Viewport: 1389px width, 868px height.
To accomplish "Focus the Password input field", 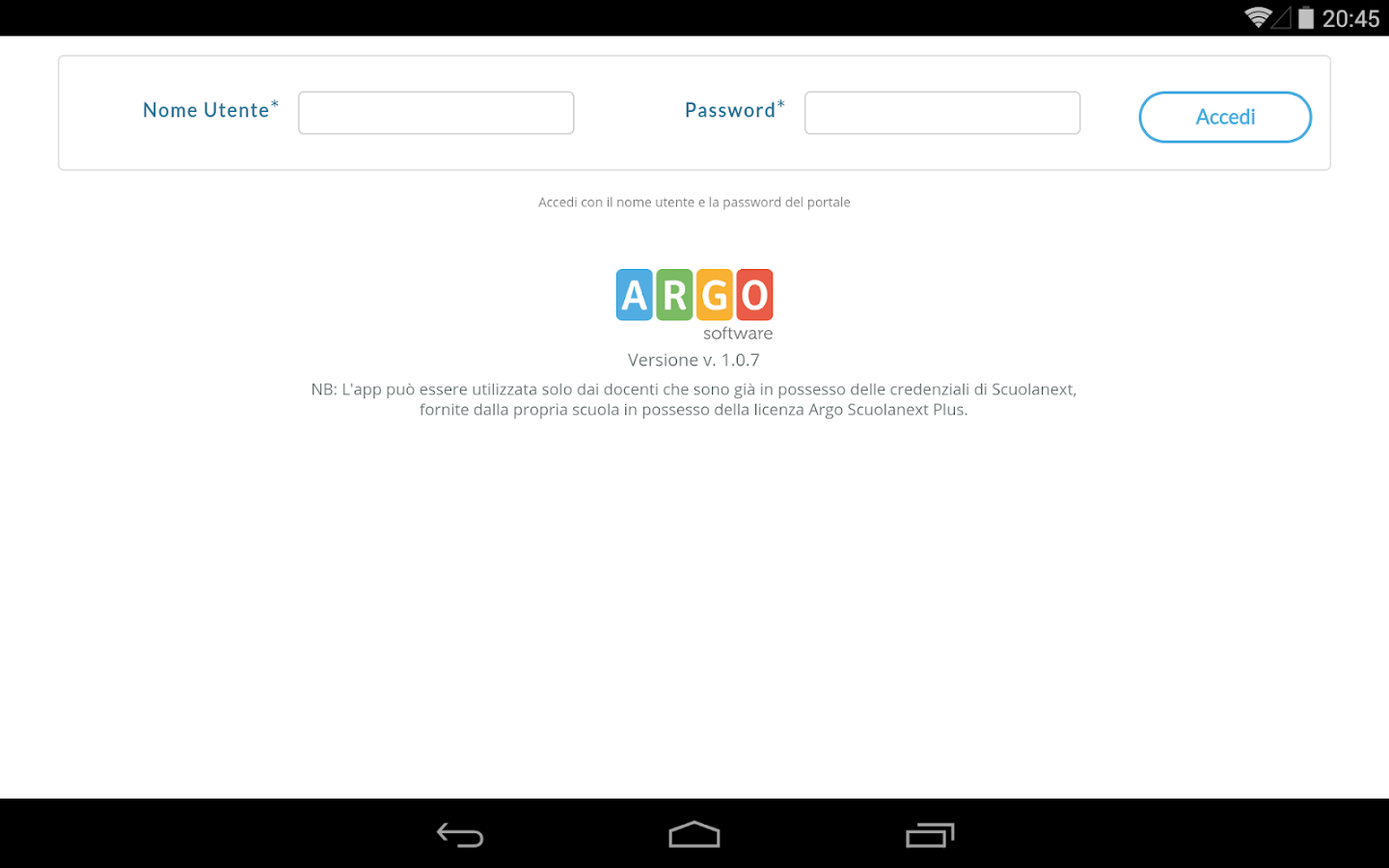I will 942,113.
